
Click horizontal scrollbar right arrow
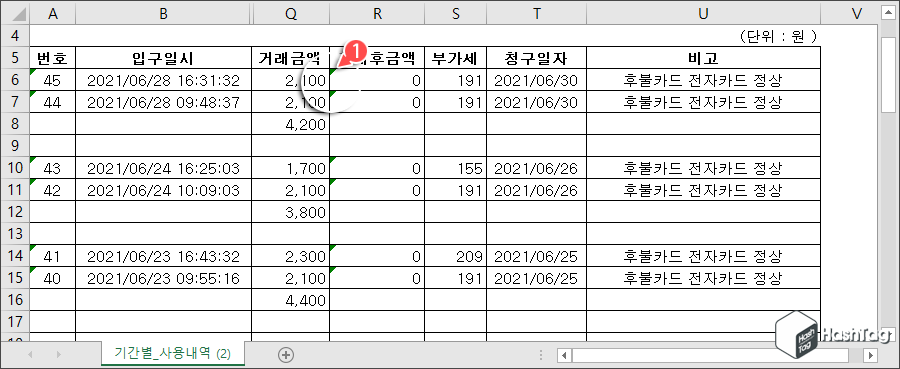(x=871, y=355)
